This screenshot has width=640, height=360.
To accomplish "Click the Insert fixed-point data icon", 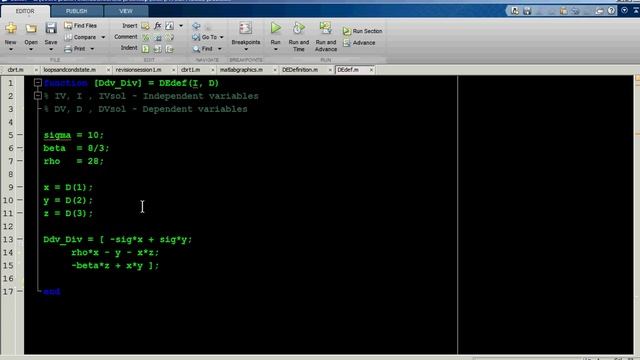I will [x=169, y=26].
